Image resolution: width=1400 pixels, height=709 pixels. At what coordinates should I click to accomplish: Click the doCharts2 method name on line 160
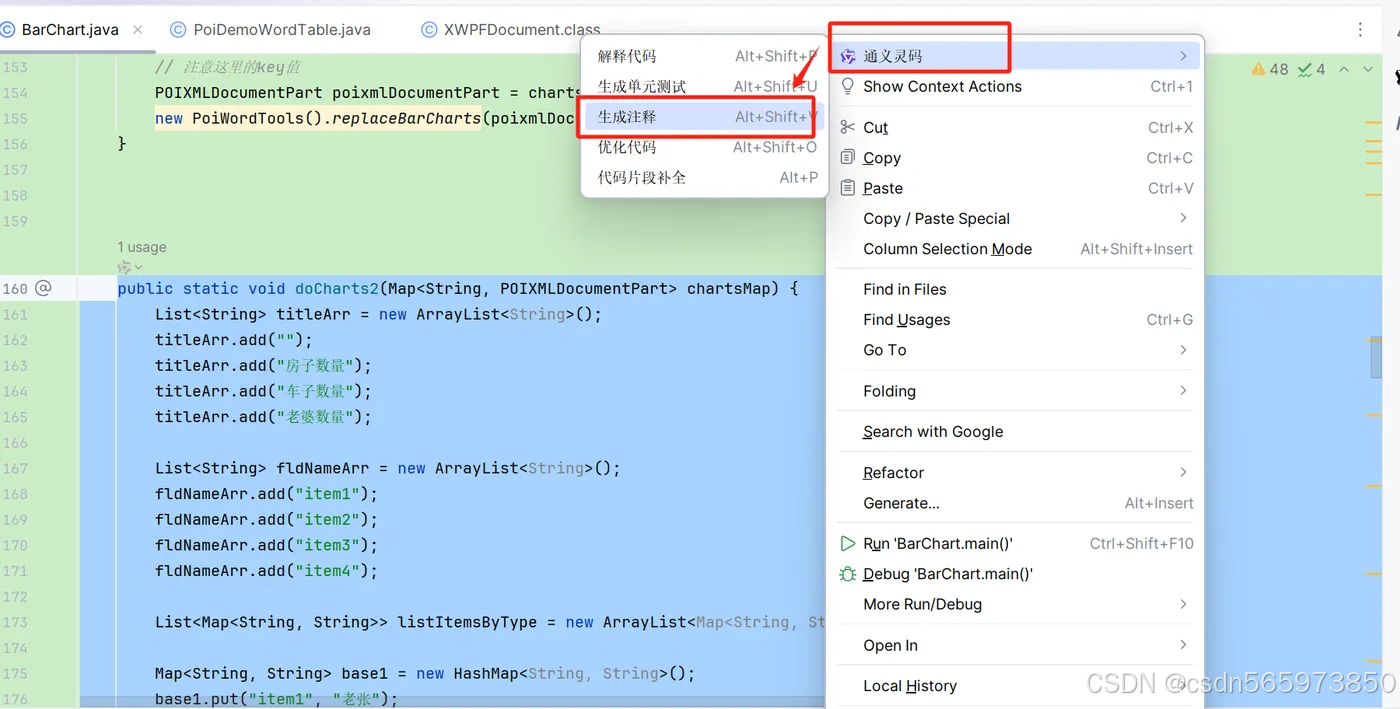point(337,289)
